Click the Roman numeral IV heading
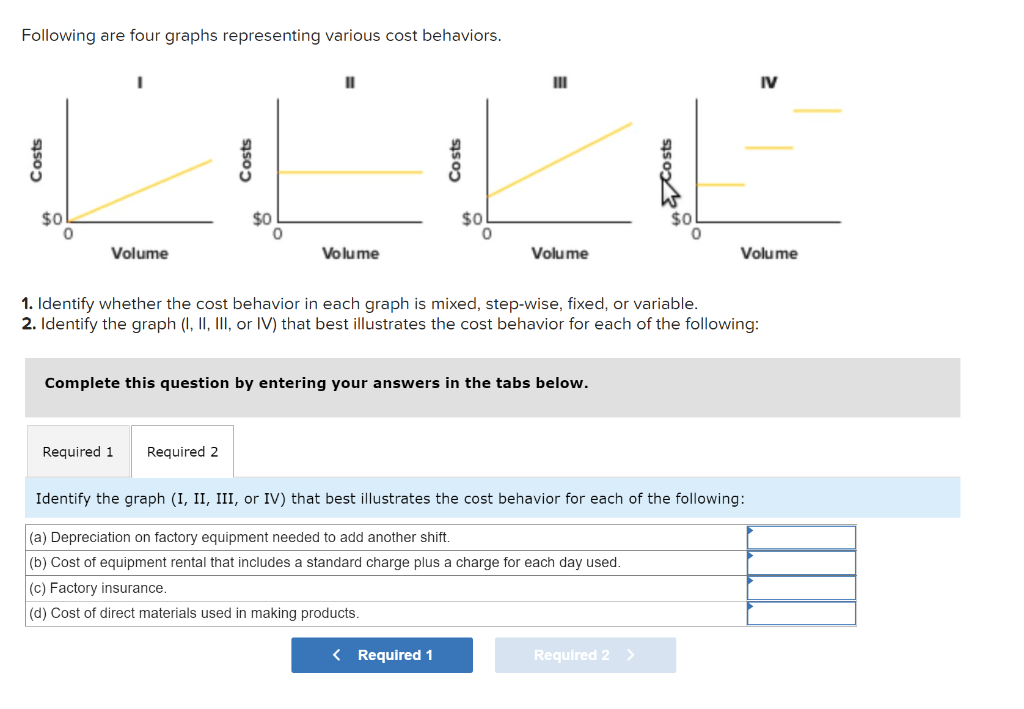The width and height of the screenshot is (1024, 709). [x=769, y=82]
